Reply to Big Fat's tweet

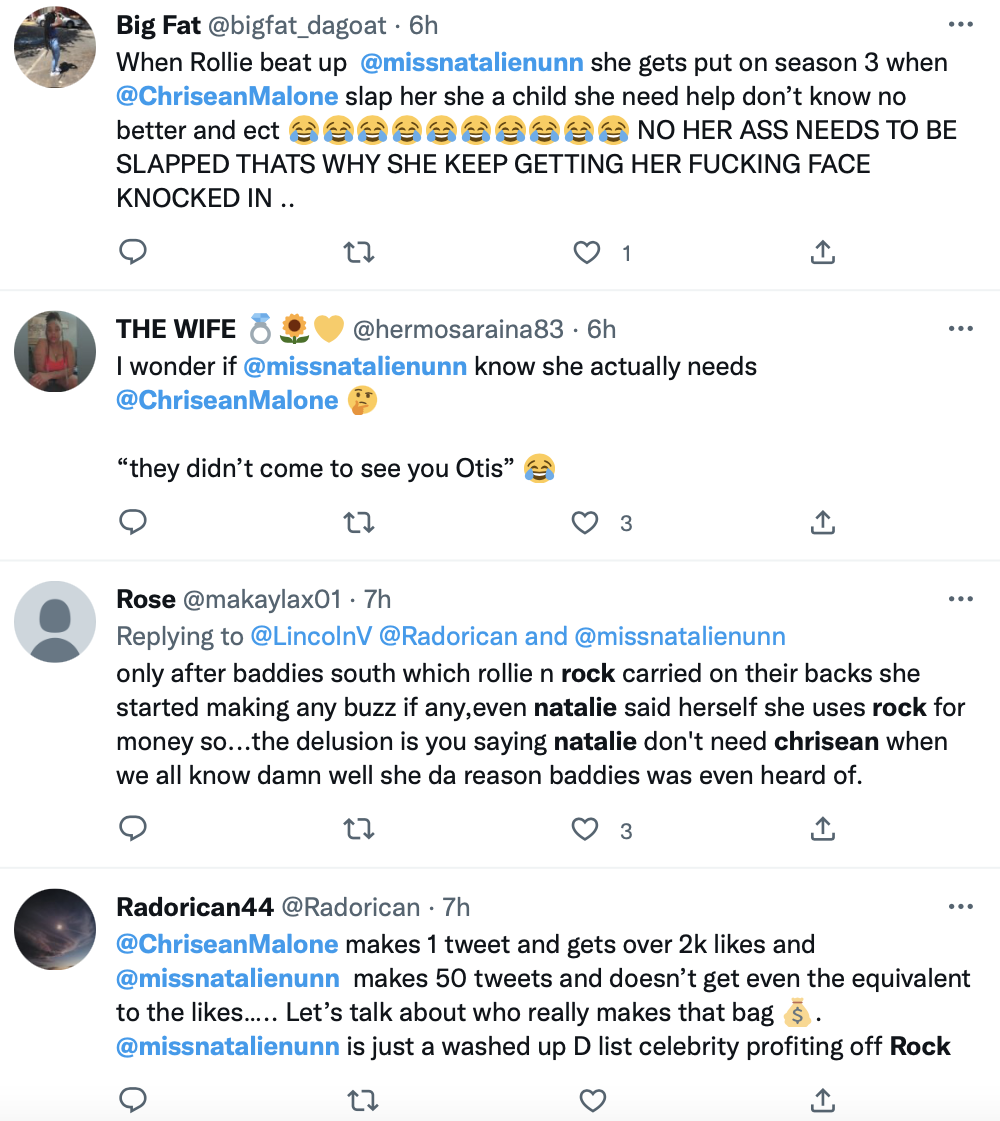[x=133, y=253]
